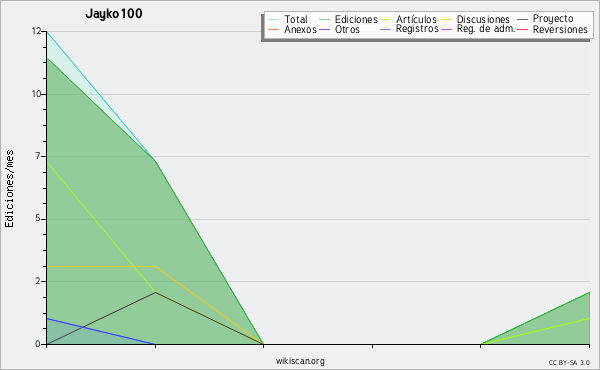Click the y-axis value 10

pos(36,94)
